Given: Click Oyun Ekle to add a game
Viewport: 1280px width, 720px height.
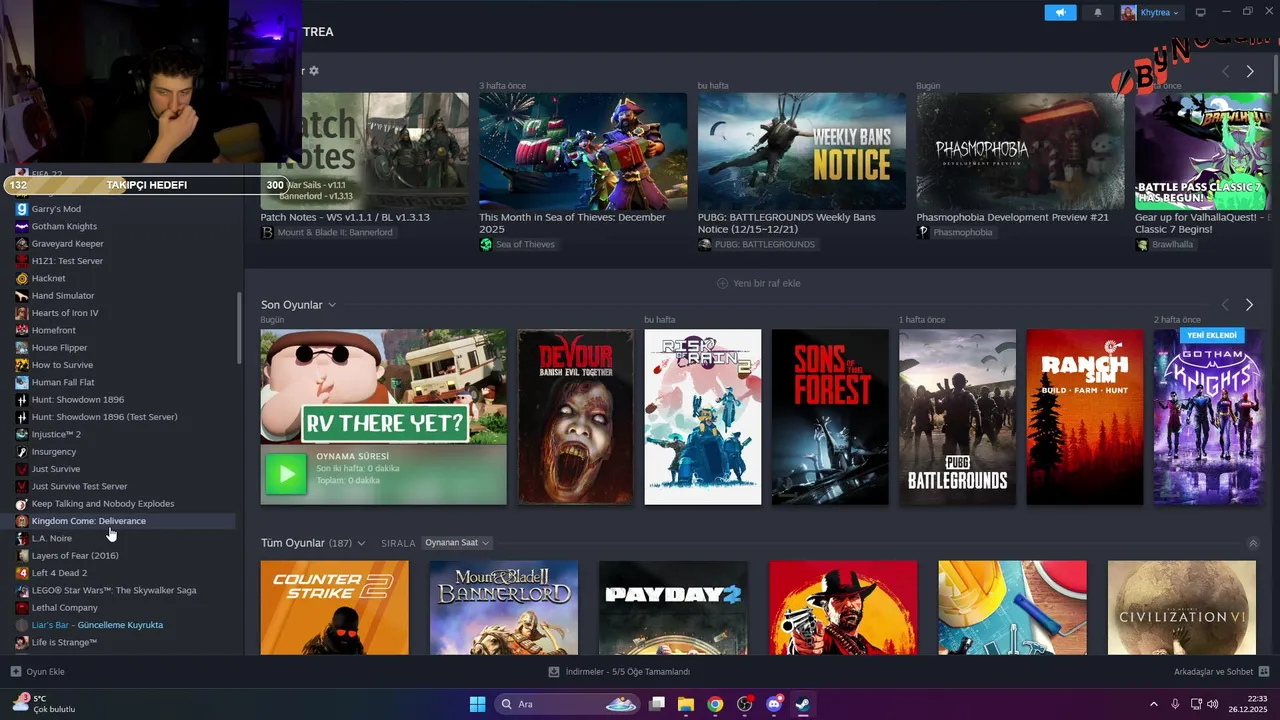Looking at the screenshot, I should tap(38, 672).
